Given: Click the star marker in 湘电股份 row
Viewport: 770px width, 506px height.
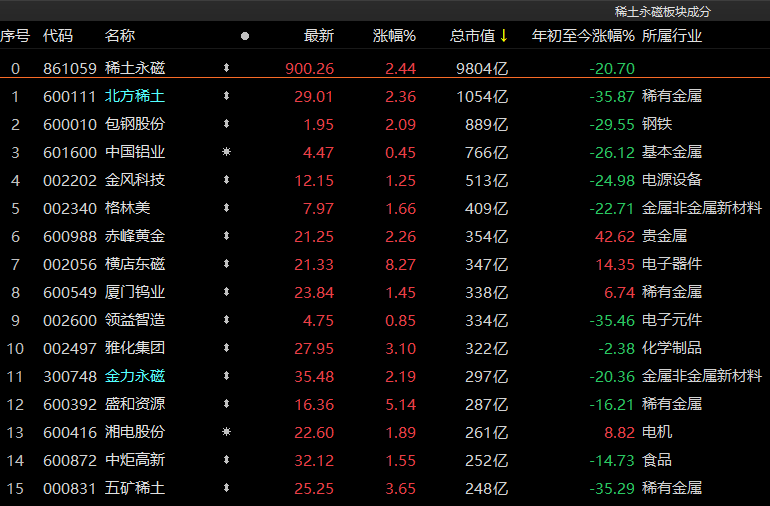Looking at the screenshot, I should (x=226, y=432).
